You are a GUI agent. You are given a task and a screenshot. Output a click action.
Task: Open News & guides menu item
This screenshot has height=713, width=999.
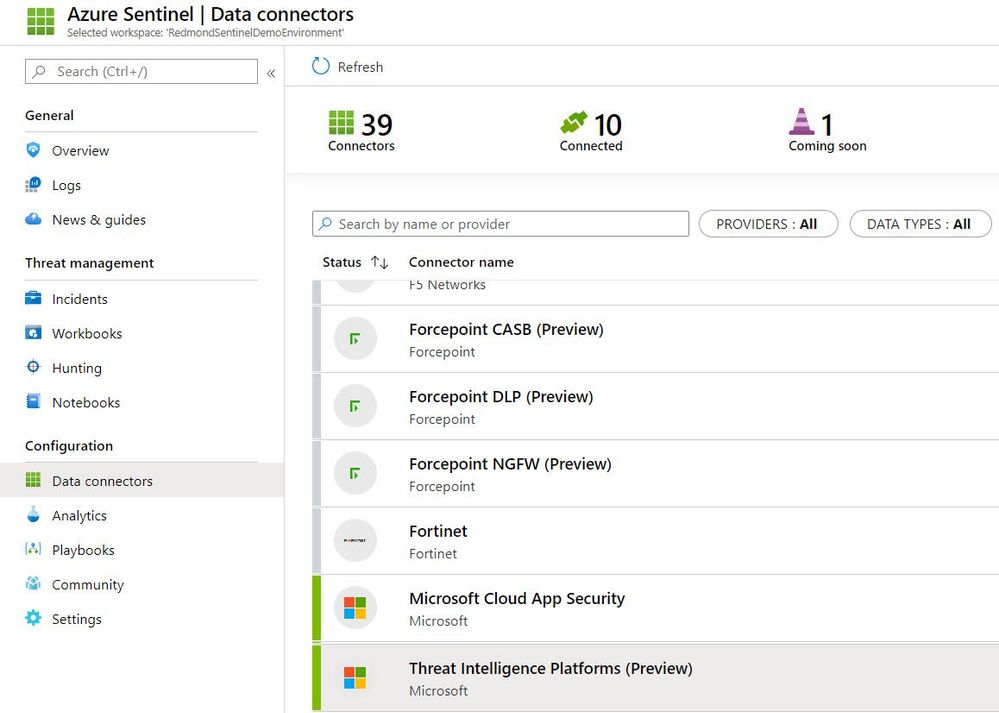tap(99, 220)
